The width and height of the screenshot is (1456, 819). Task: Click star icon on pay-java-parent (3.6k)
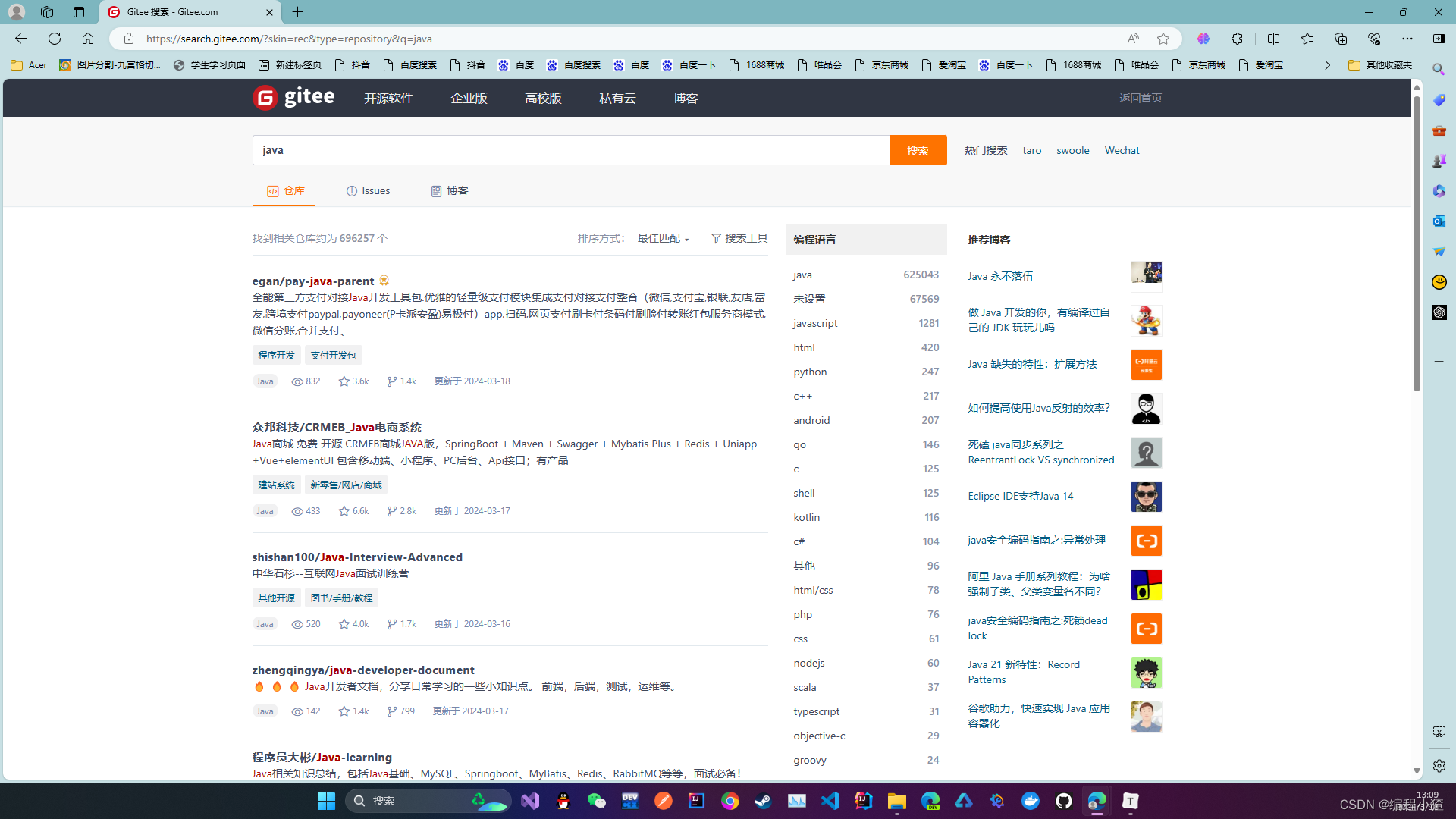tap(344, 381)
